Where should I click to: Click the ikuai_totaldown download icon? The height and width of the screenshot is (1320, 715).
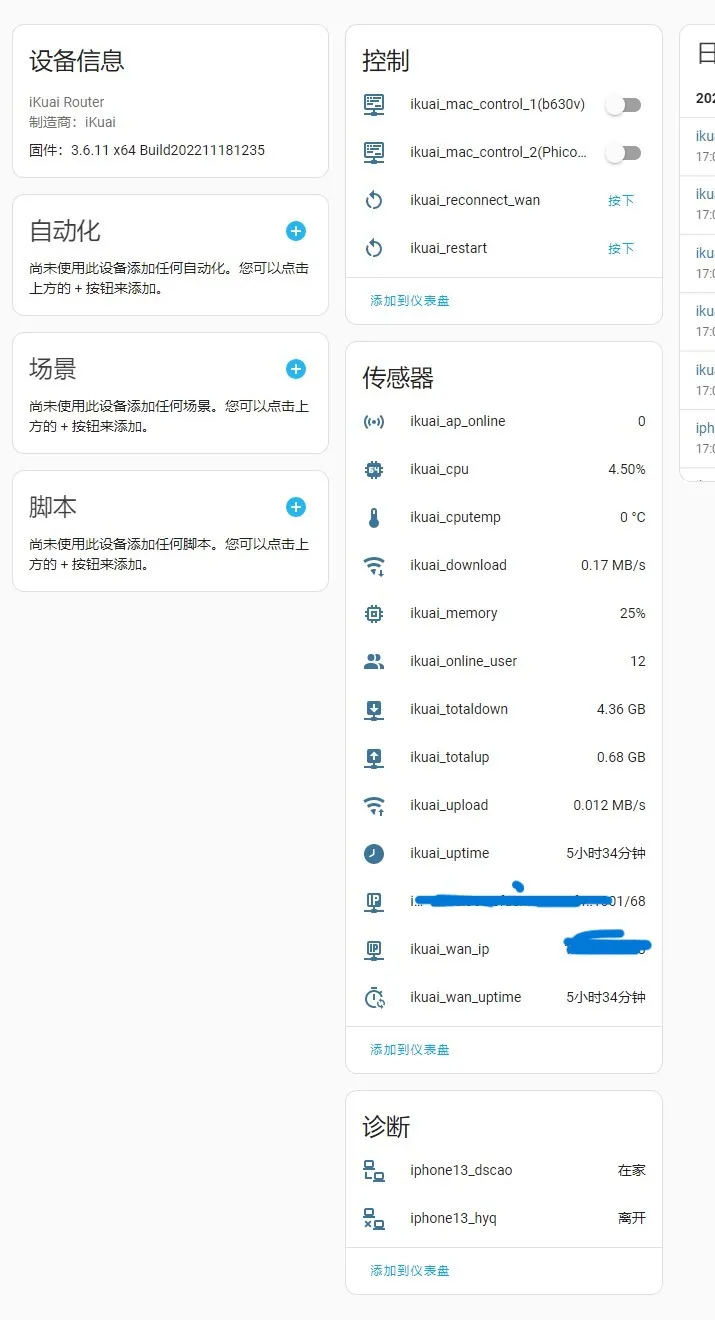coord(374,709)
